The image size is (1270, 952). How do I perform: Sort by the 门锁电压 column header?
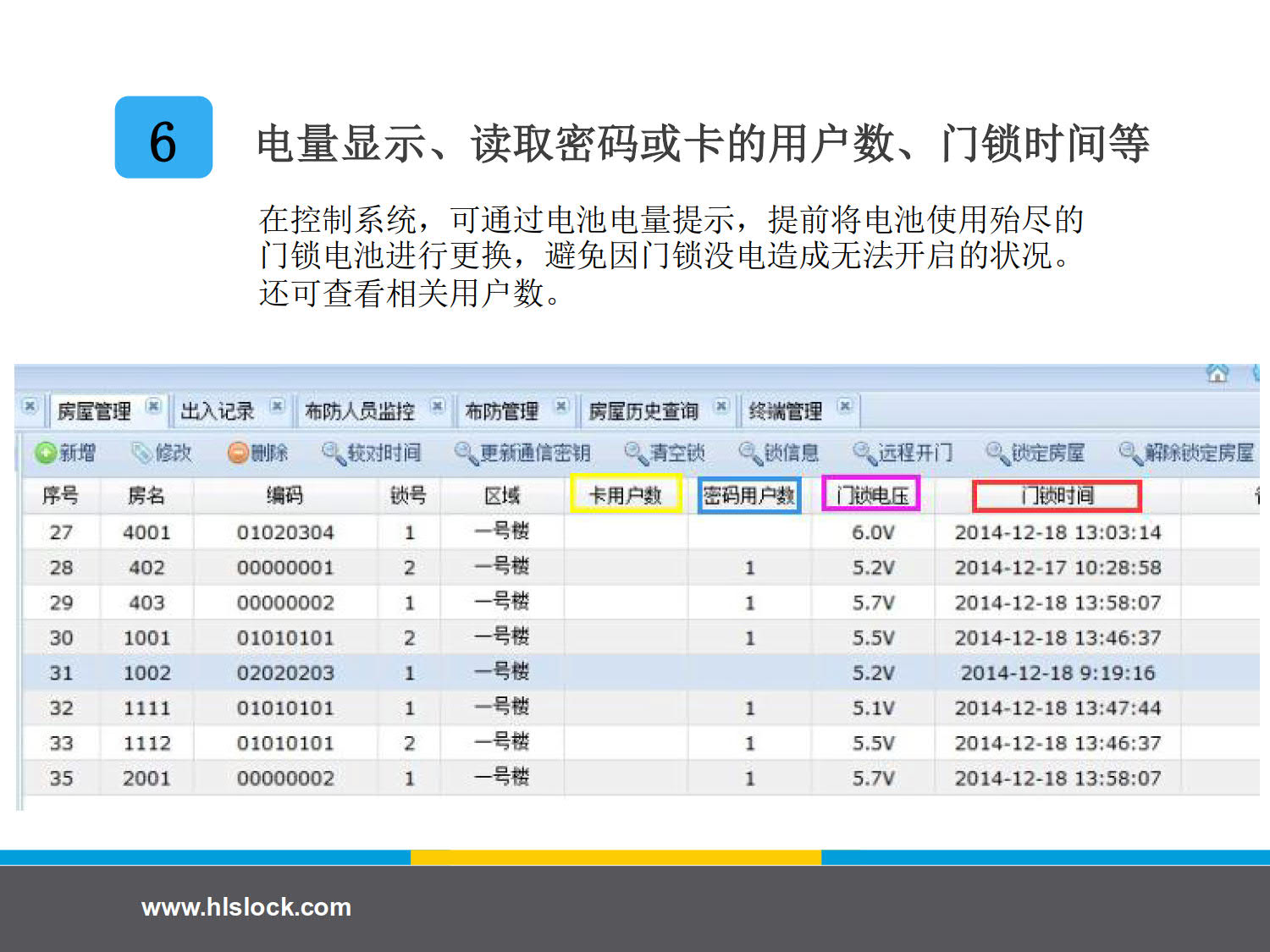872,495
